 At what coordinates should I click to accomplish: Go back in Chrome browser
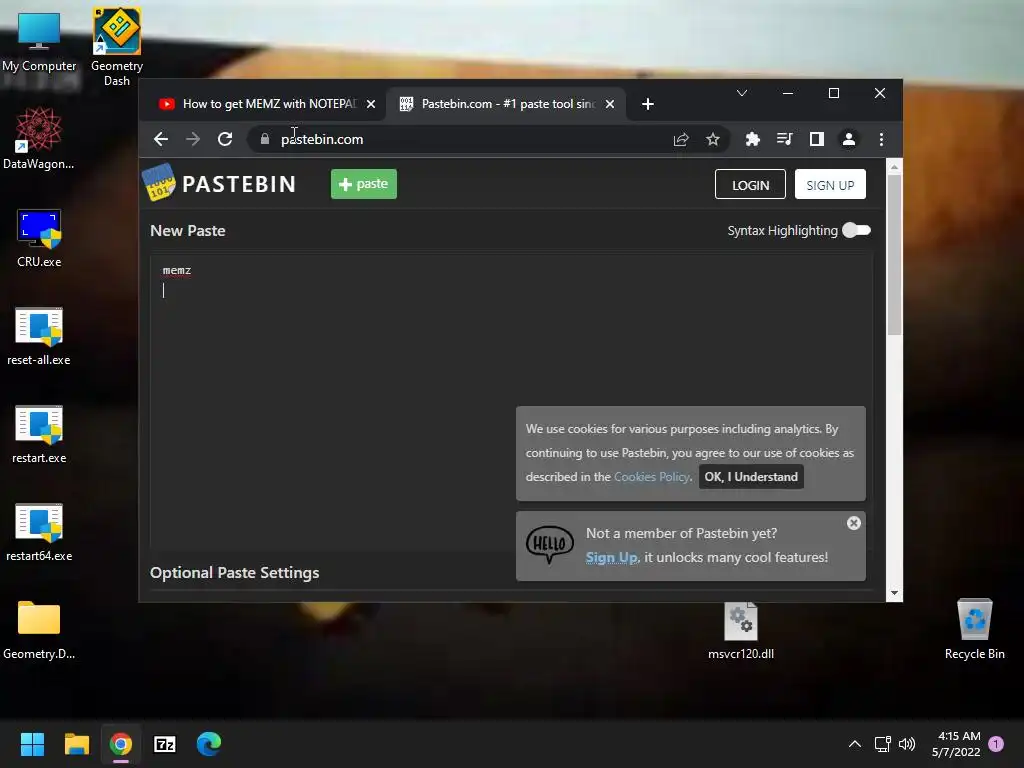[161, 139]
